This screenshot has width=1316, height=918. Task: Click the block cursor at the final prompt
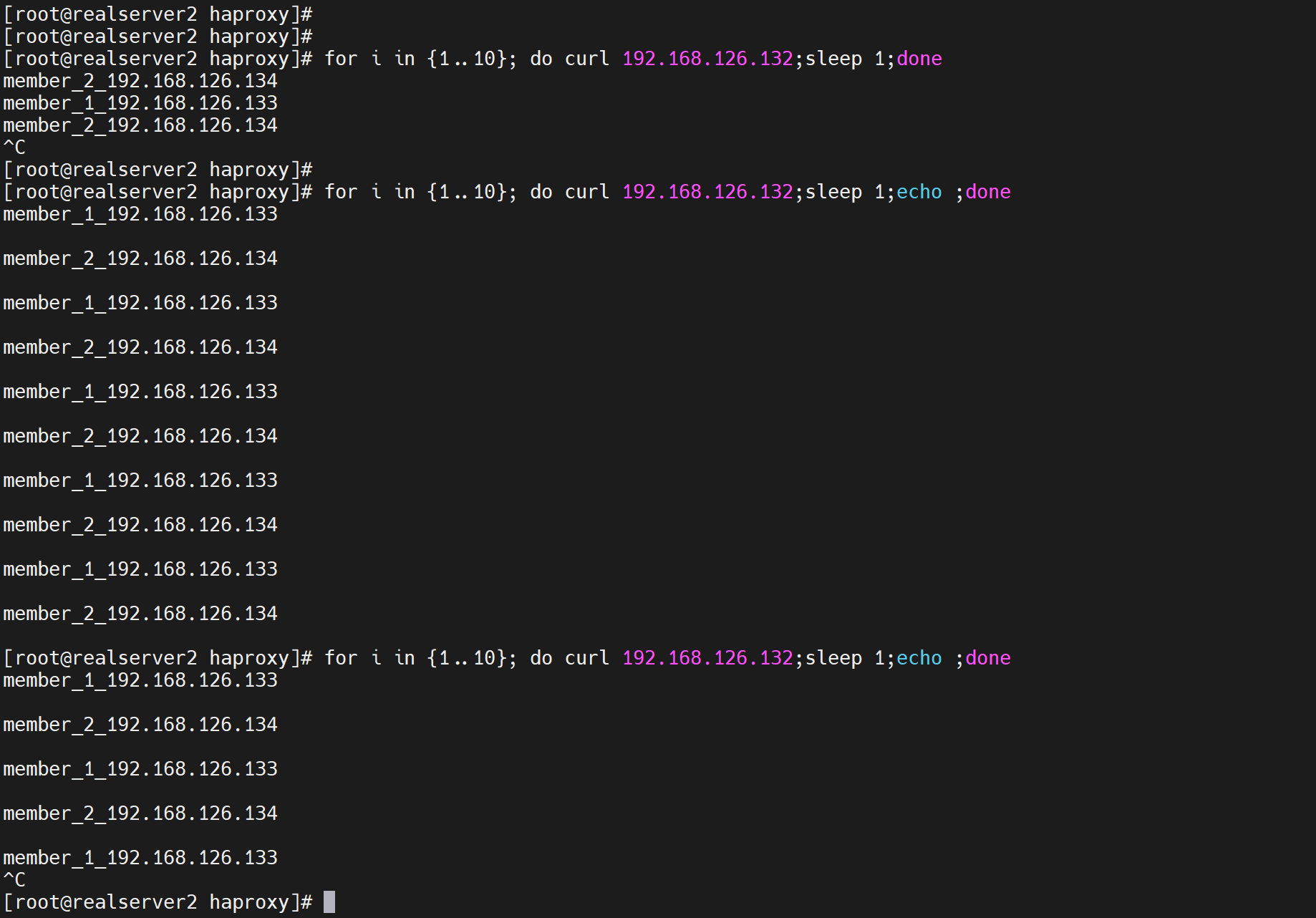(329, 902)
